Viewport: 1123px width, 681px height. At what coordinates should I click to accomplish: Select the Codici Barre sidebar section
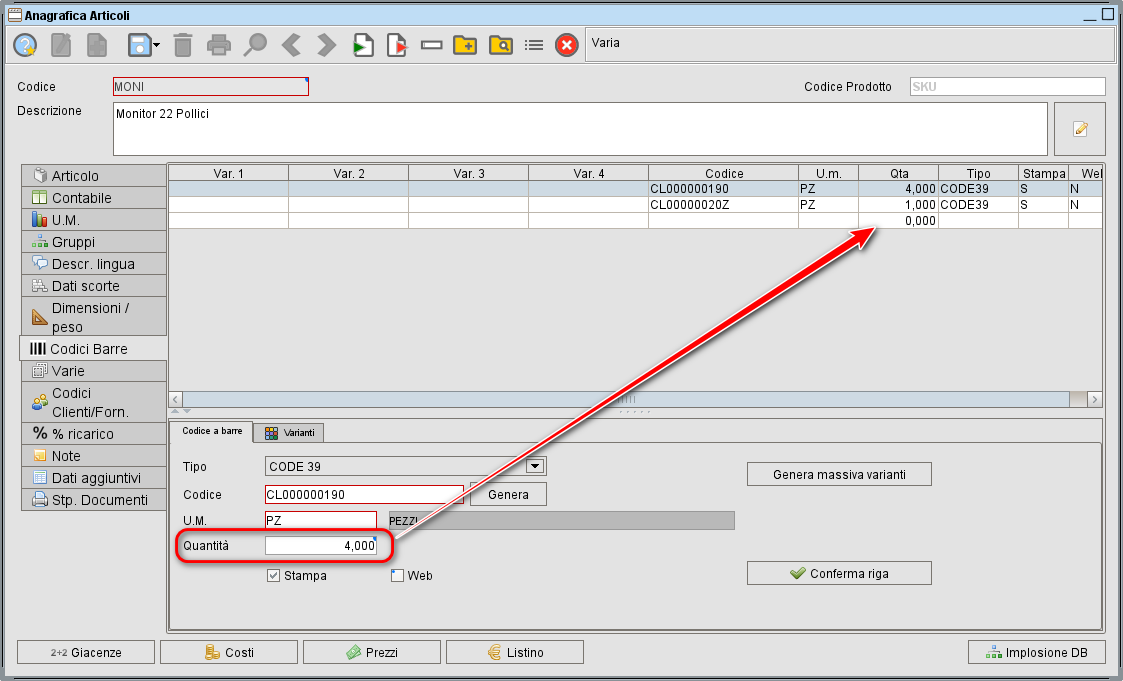coord(90,348)
